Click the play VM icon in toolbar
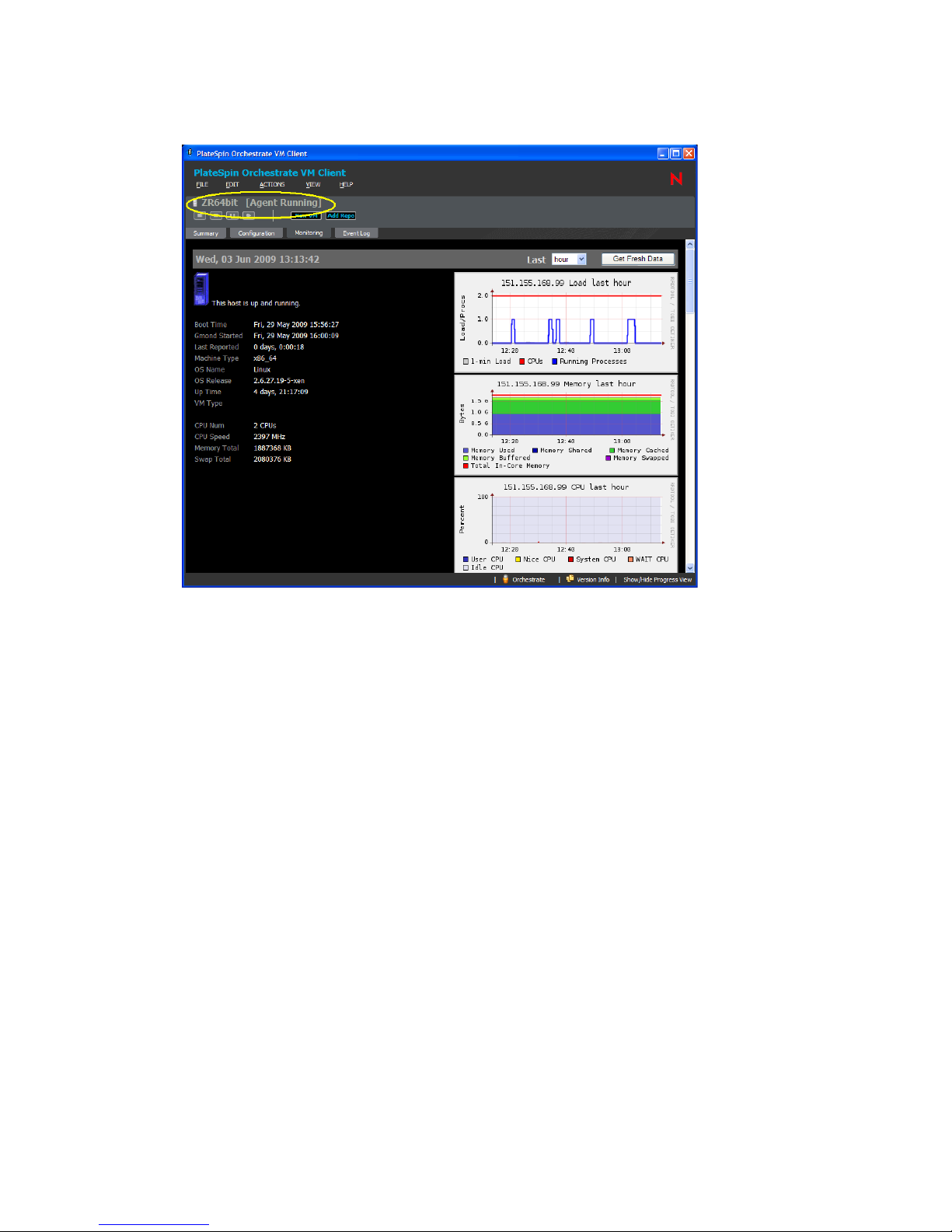Screen dimensions: 952x1232 249,216
